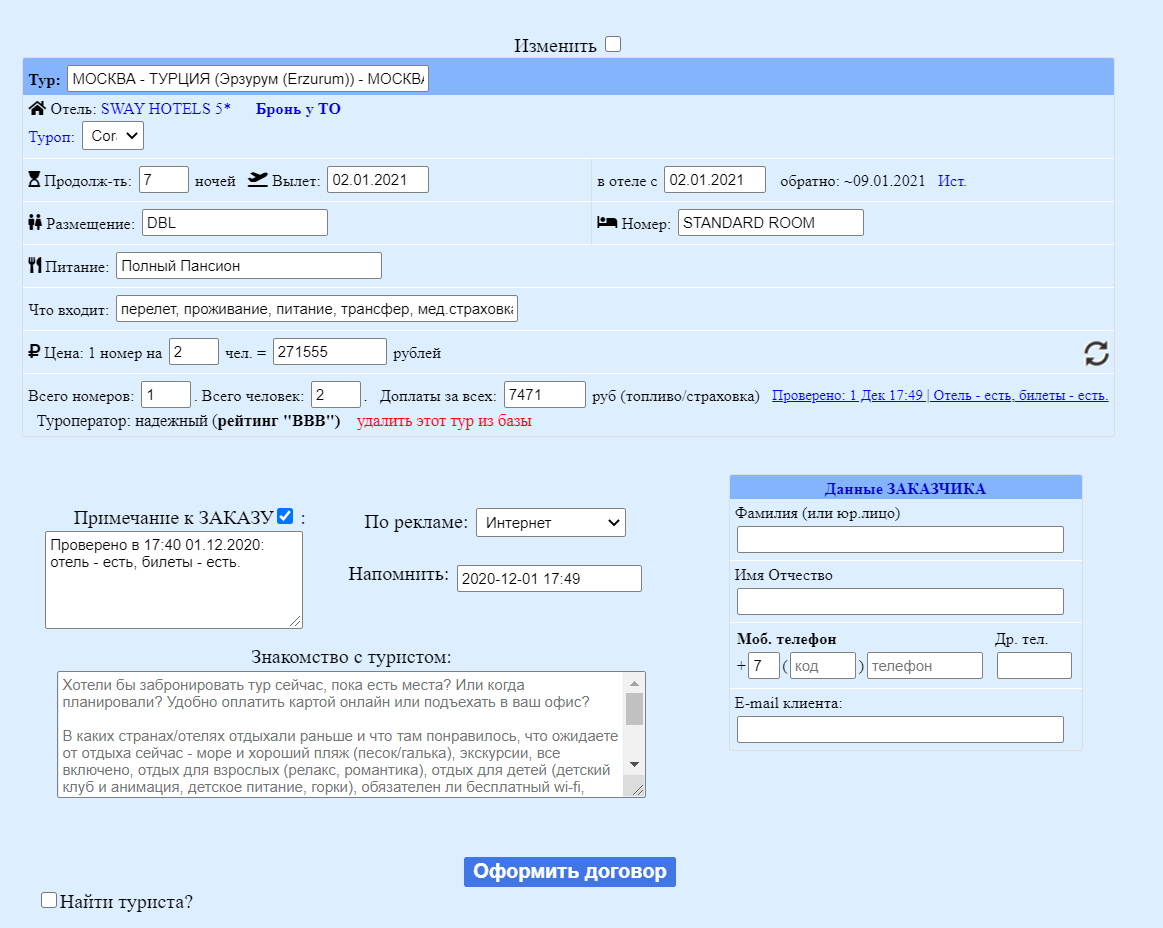The height and width of the screenshot is (928, 1163).
Task: Click the Вылет date field
Action: coord(378,180)
